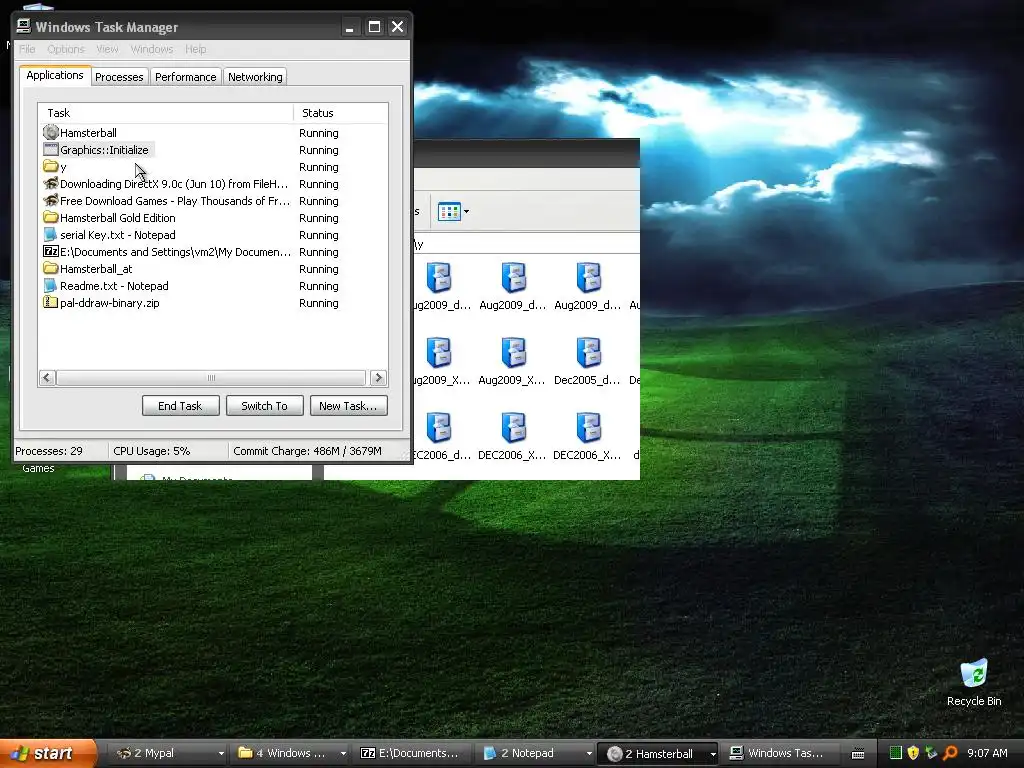This screenshot has width=1024, height=768.
Task: Switch to the Applications tab
Action: [x=55, y=75]
